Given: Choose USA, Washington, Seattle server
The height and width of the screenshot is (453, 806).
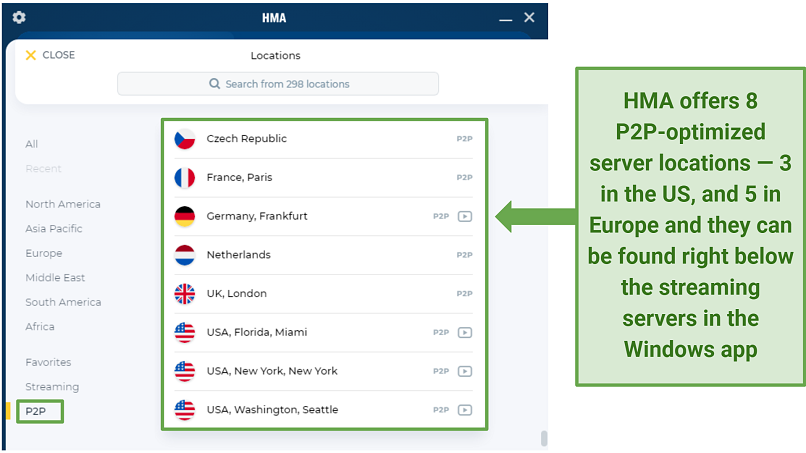Looking at the screenshot, I should pyautogui.click(x=323, y=410).
